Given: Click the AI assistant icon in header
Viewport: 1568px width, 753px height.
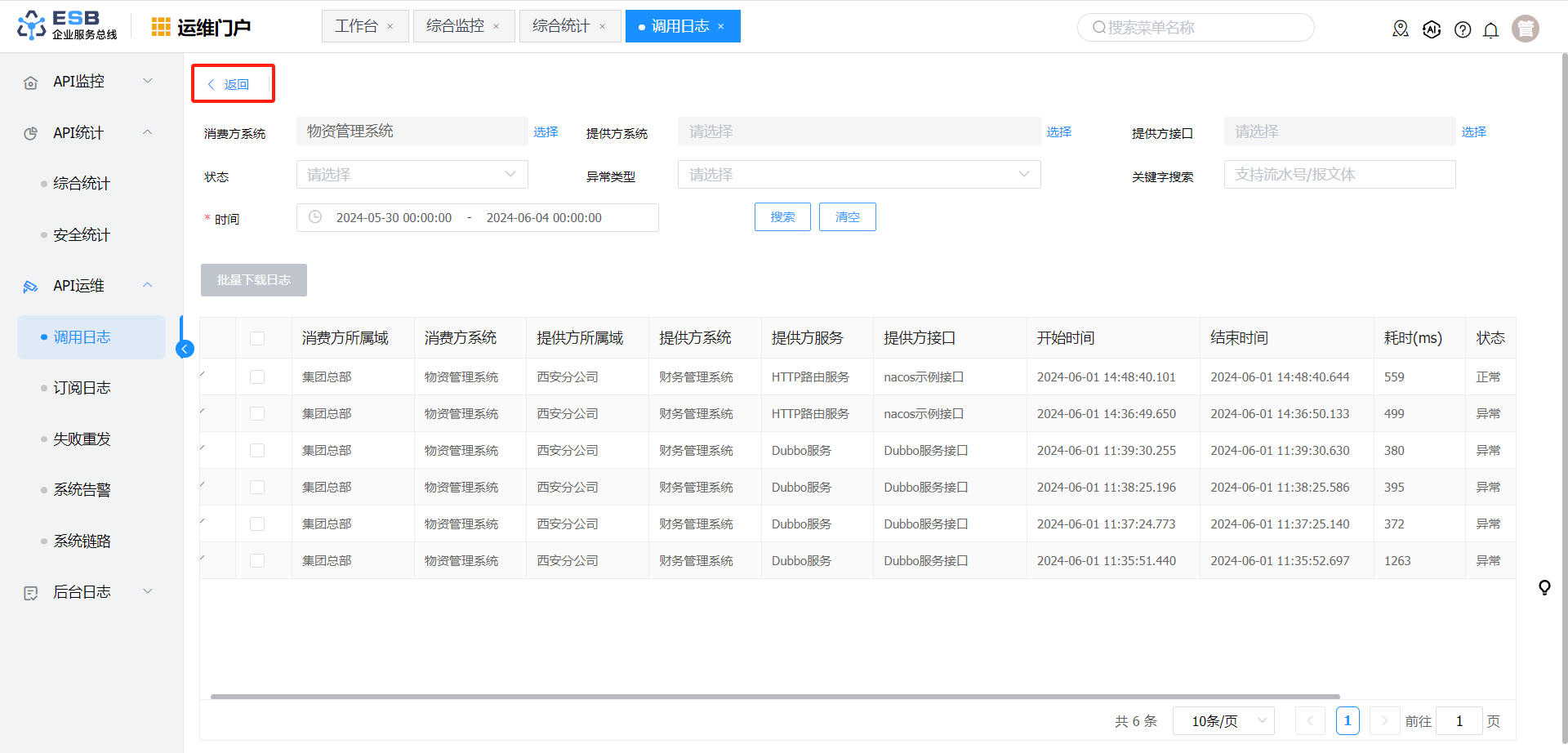Looking at the screenshot, I should tap(1432, 30).
